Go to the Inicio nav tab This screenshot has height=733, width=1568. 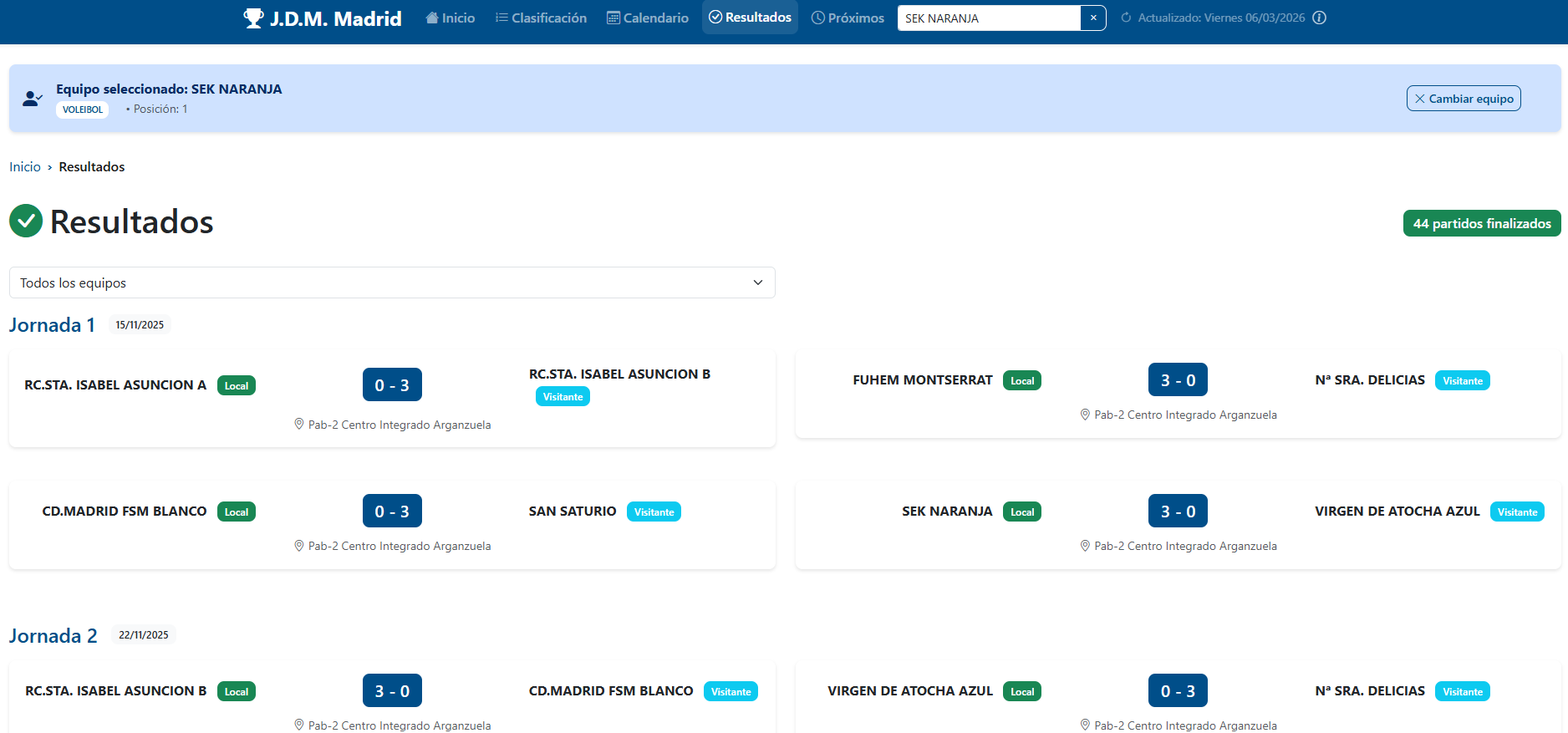450,18
